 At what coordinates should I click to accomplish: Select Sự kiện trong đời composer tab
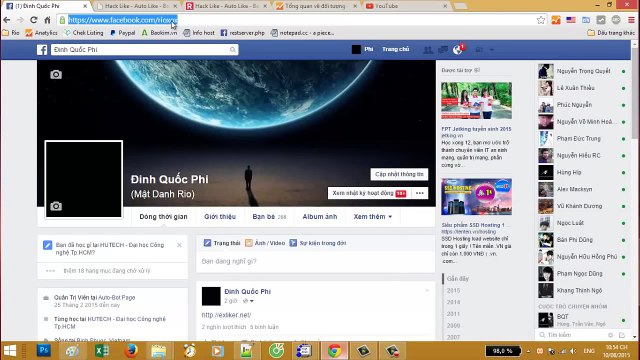(318, 243)
